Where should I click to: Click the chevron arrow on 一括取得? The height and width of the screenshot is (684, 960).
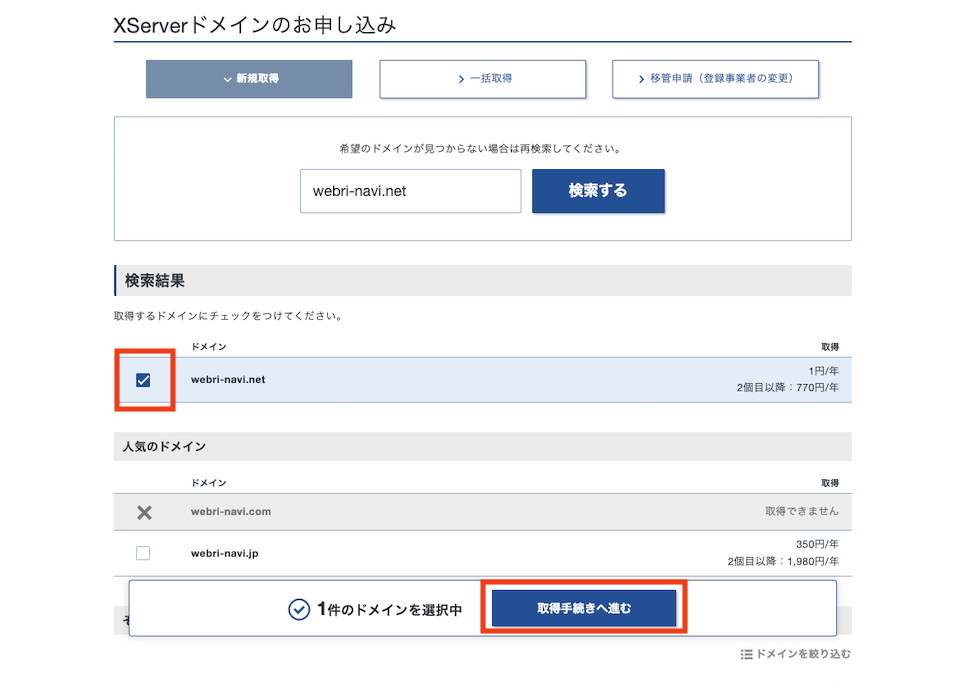[x=461, y=79]
